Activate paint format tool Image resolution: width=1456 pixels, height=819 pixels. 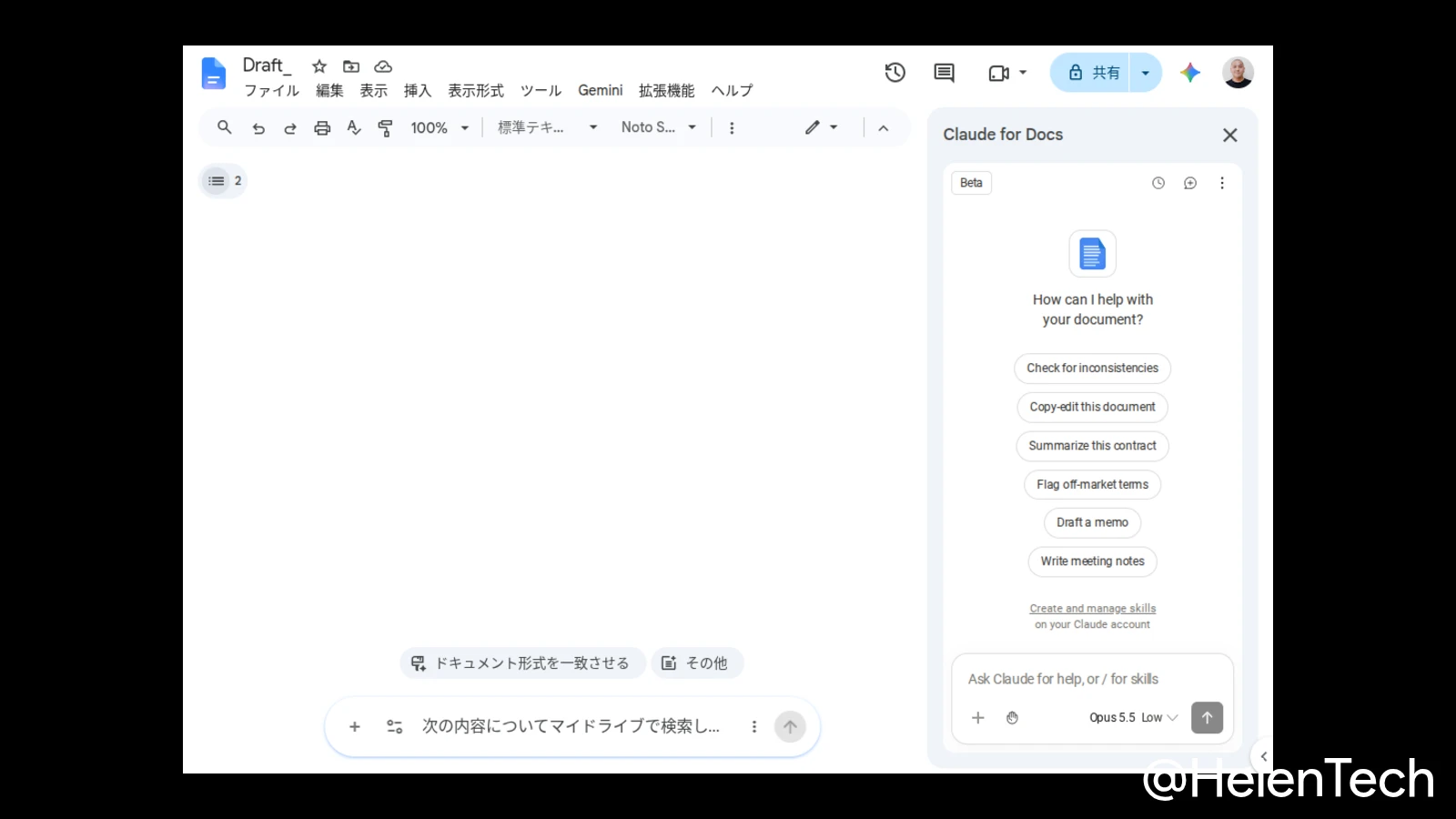[x=386, y=128]
